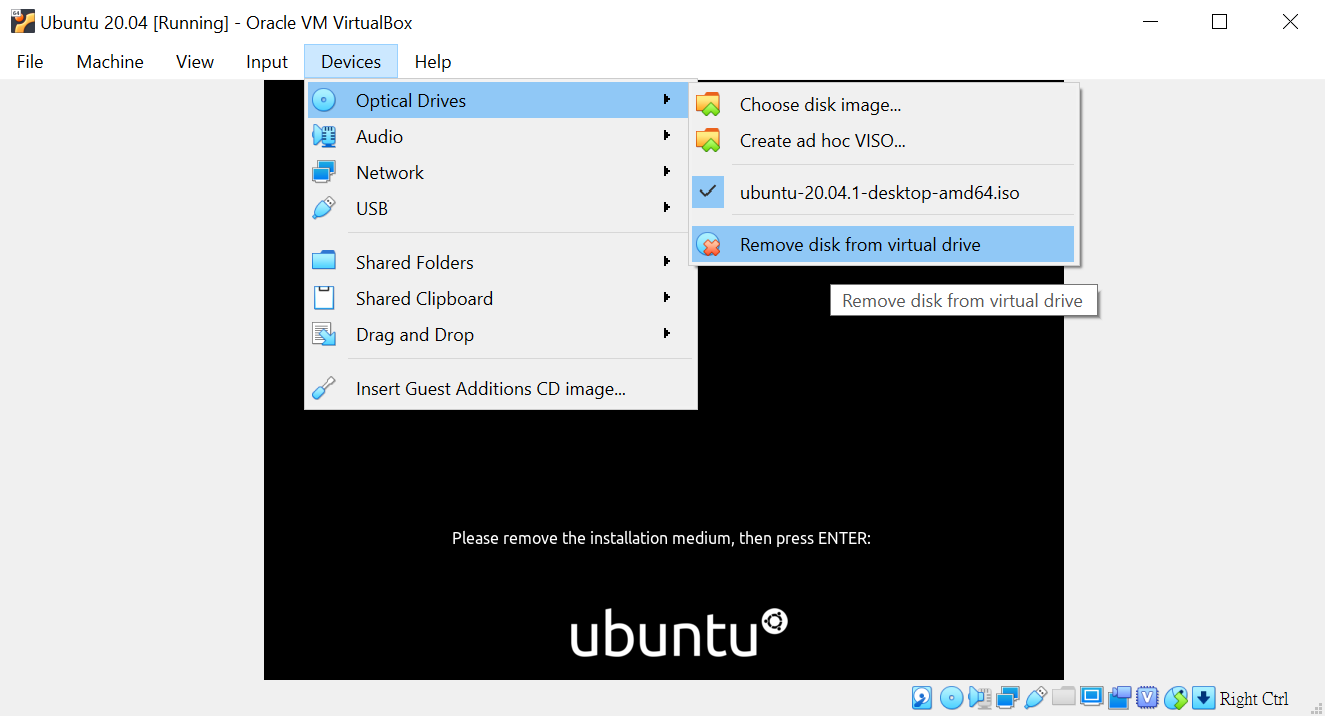Click the USB label in Devices menu
The width and height of the screenshot is (1325, 716).
[372, 209]
